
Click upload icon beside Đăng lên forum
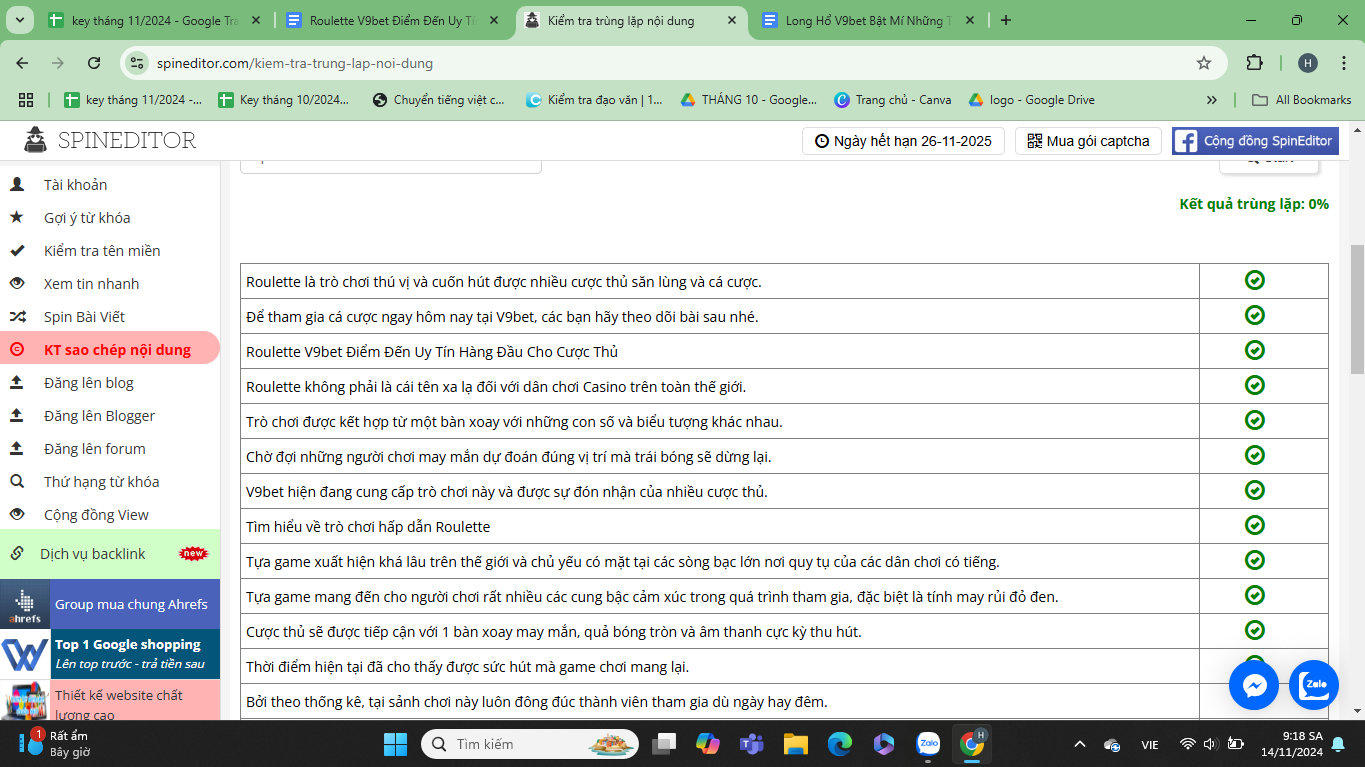[x=17, y=448]
